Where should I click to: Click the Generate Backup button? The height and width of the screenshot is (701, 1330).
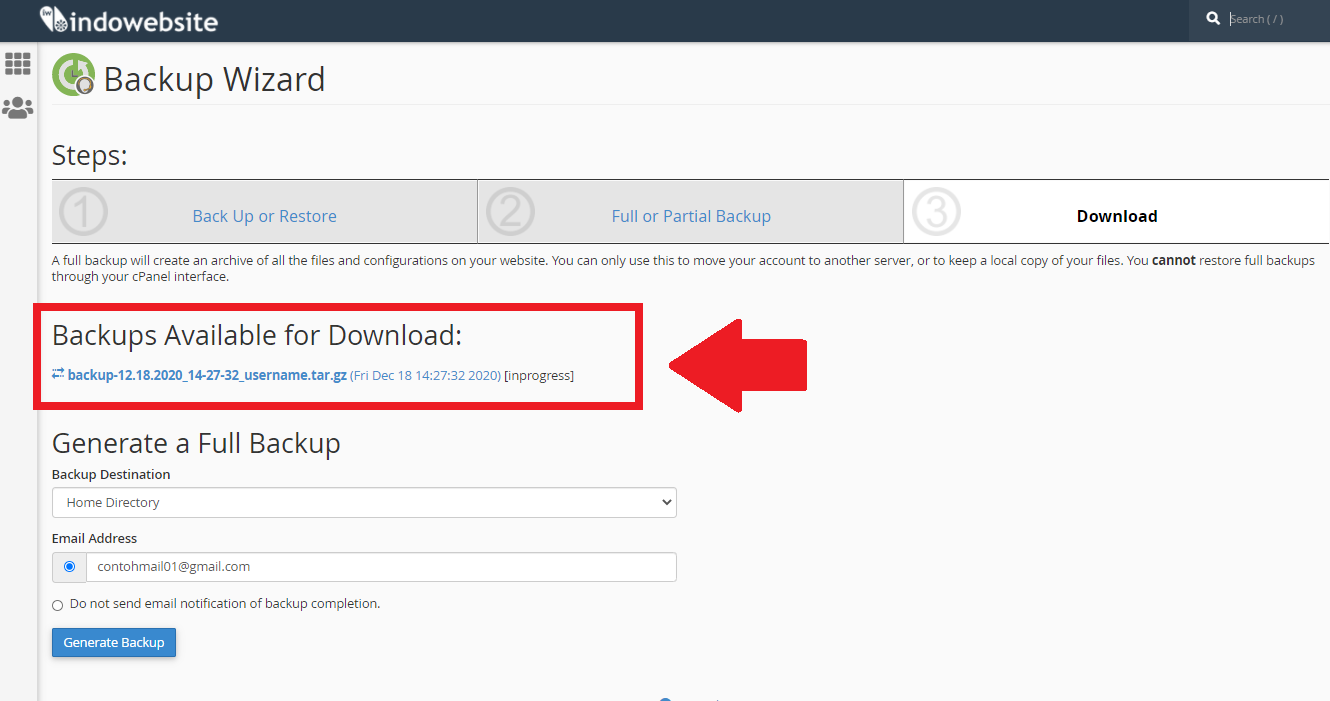(x=114, y=643)
